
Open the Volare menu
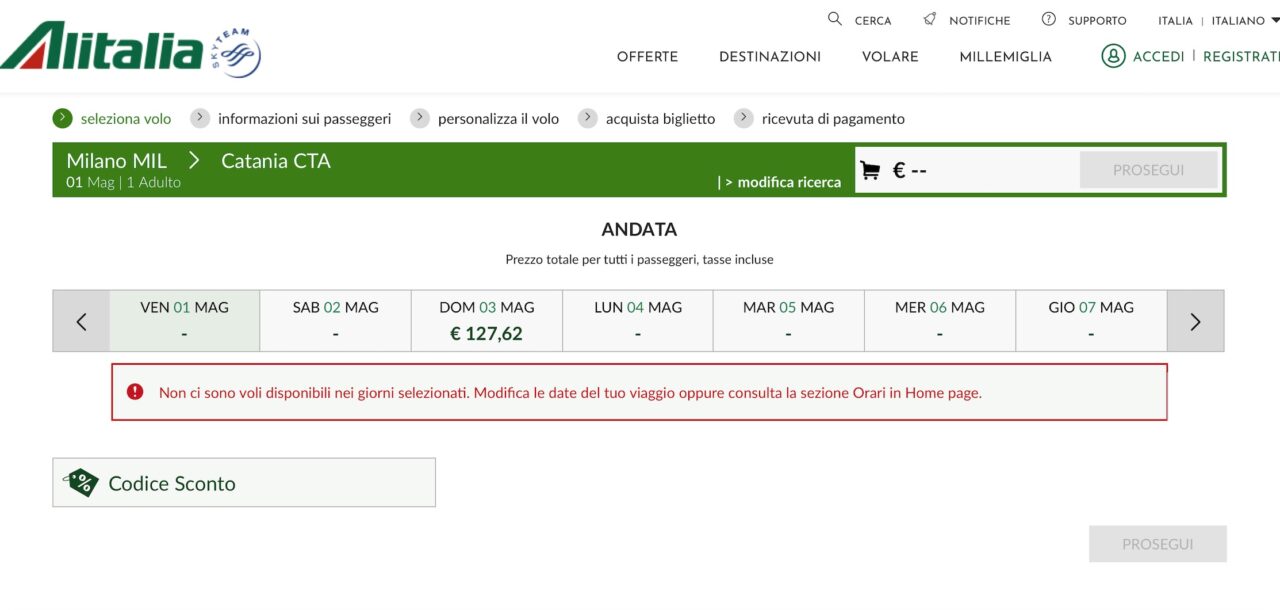tap(890, 57)
